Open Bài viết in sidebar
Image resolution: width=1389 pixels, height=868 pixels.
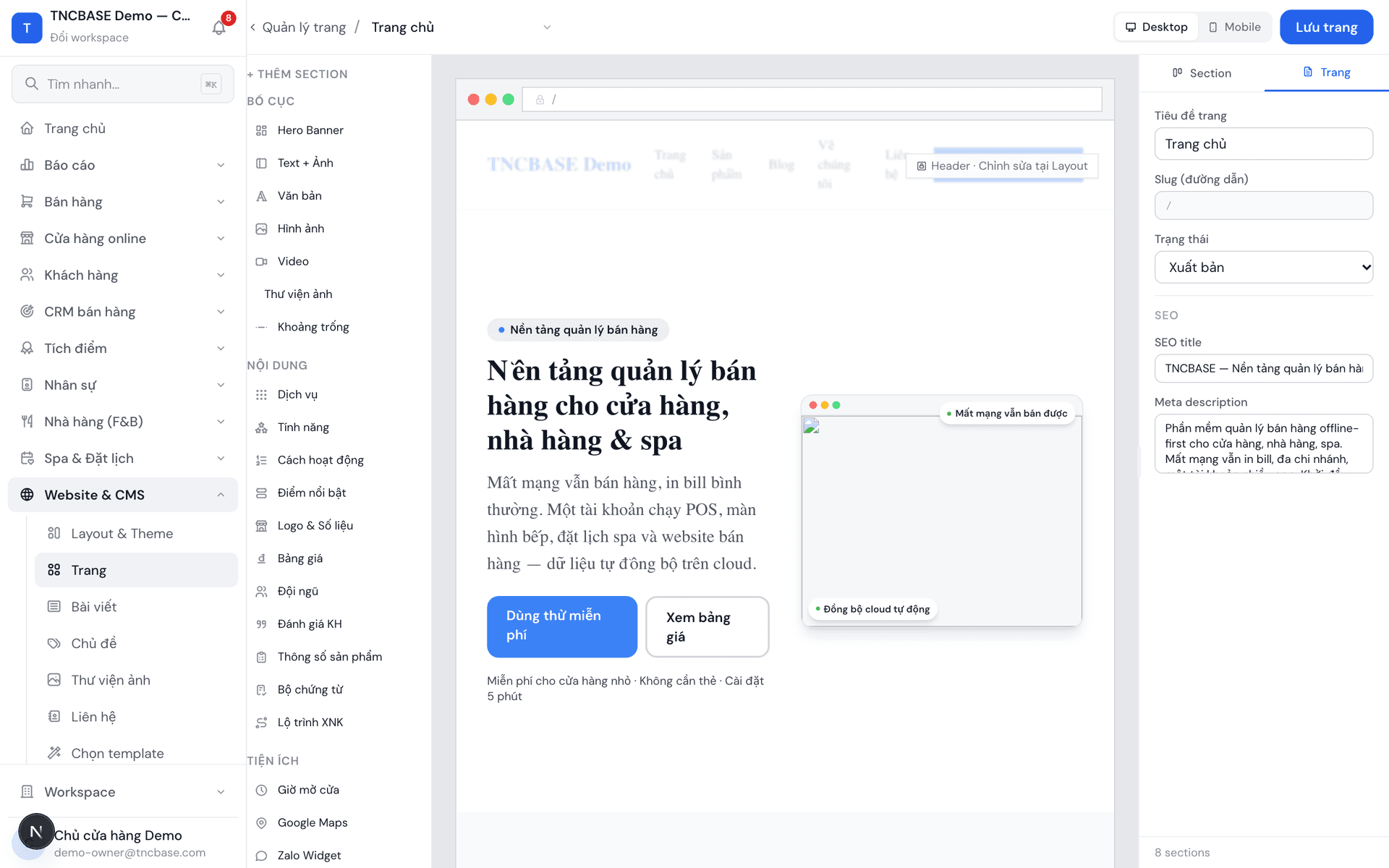pos(136,607)
